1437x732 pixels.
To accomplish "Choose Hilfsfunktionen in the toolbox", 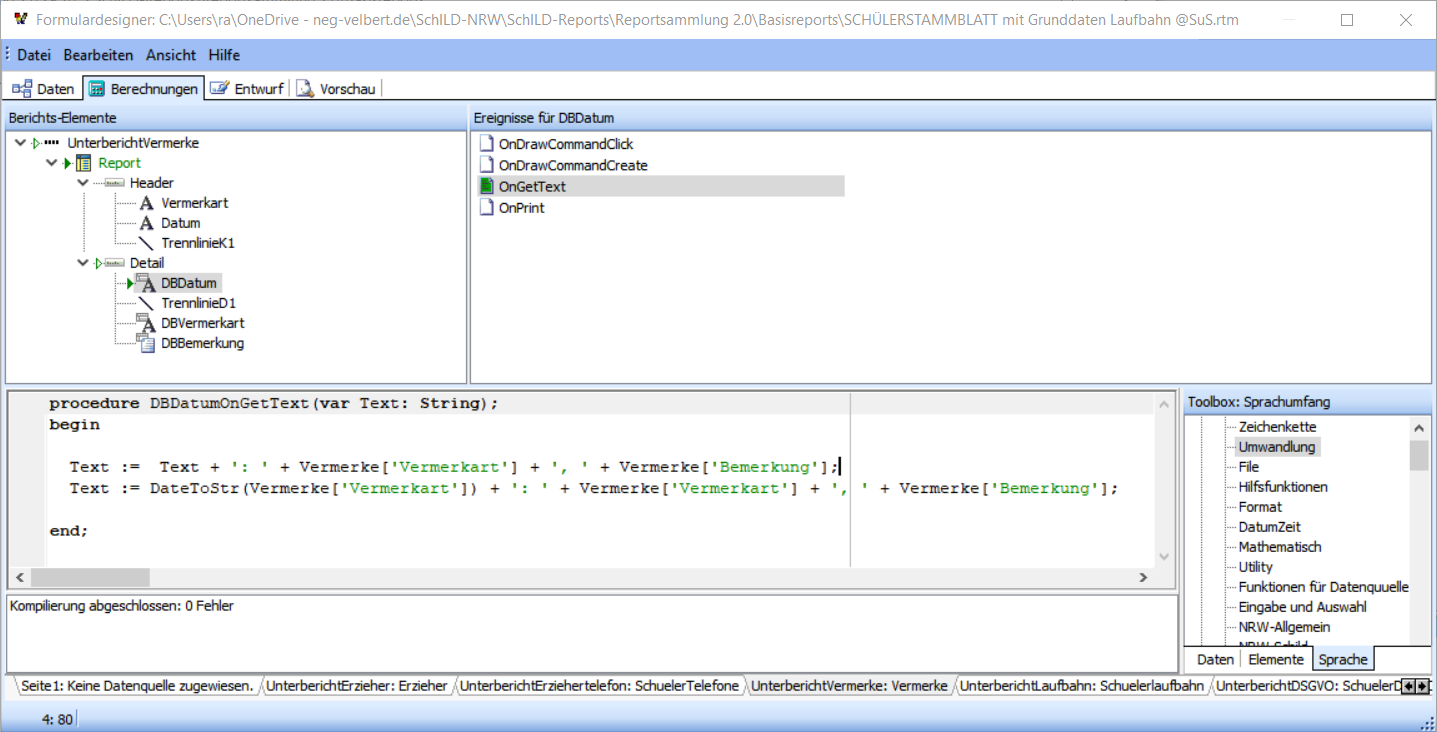I will coord(1283,487).
